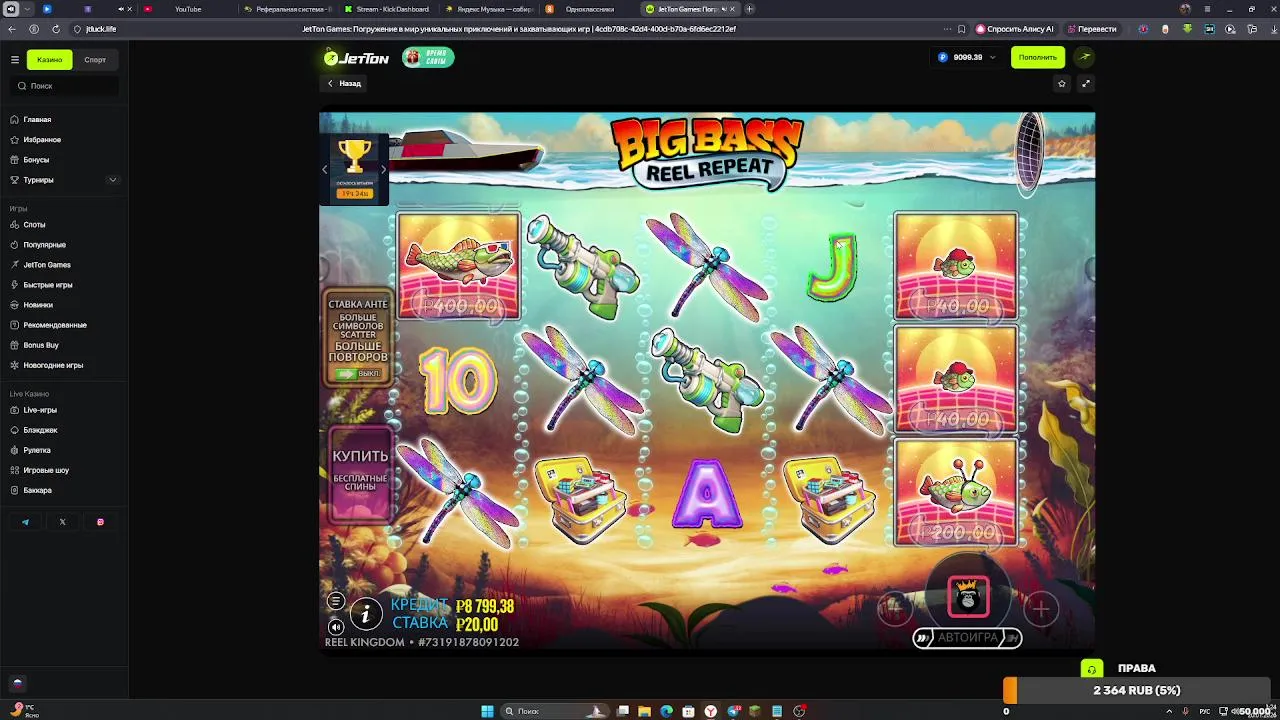Switch to the Спорт tab
Screen dimensions: 1280x720
(95, 60)
